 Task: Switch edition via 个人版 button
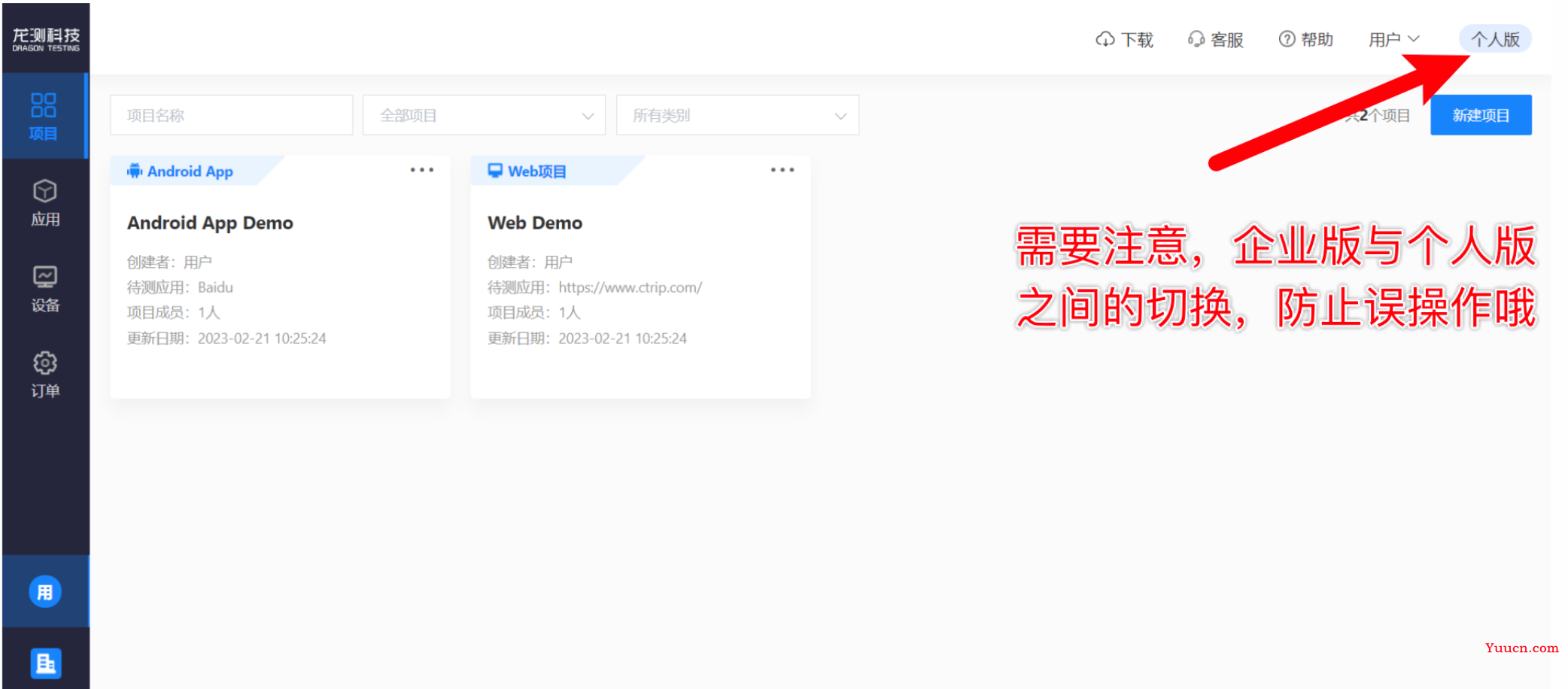click(x=1495, y=39)
